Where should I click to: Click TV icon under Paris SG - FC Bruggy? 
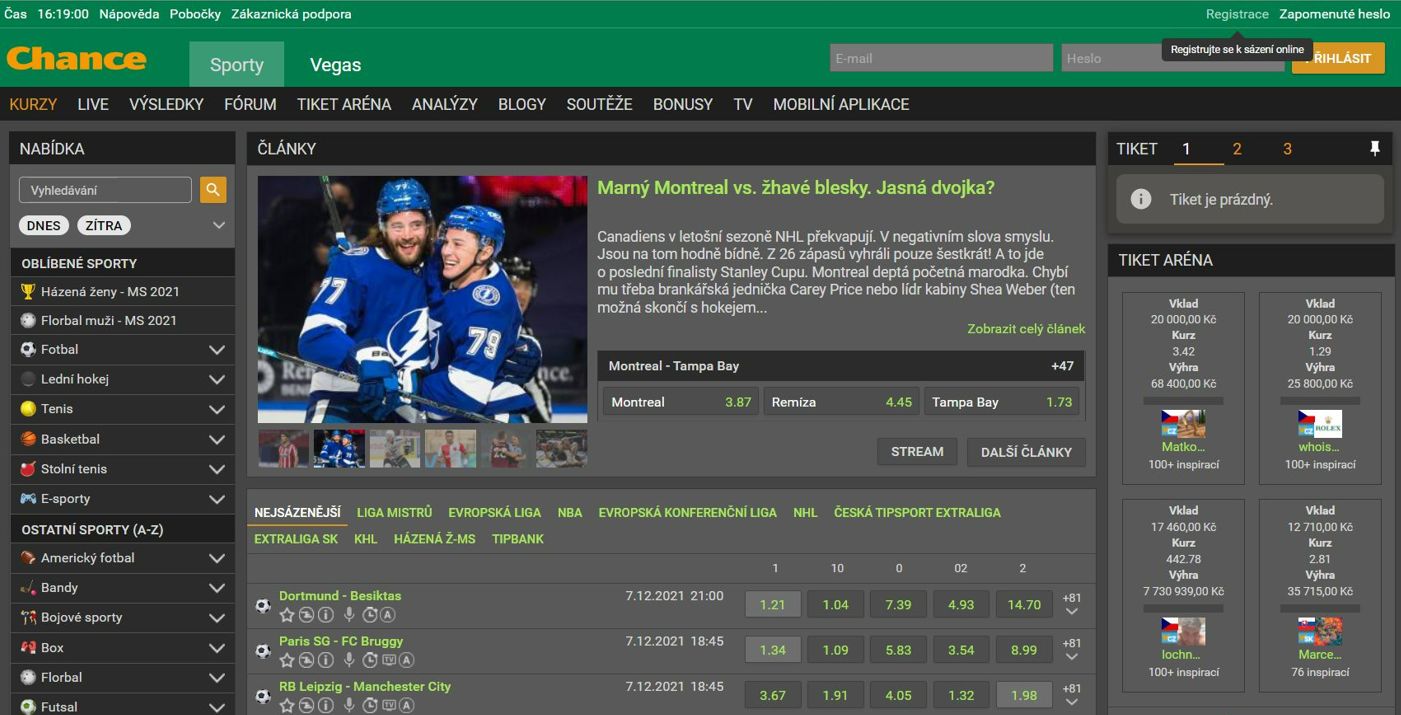tap(389, 660)
